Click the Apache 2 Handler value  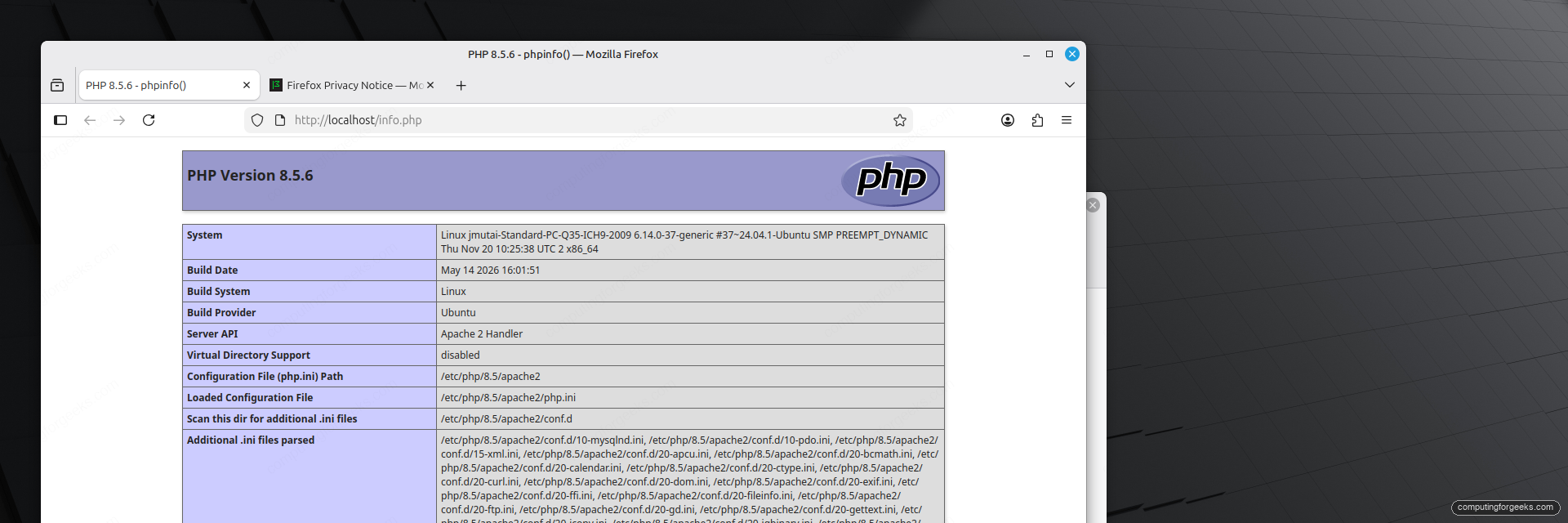pos(482,334)
